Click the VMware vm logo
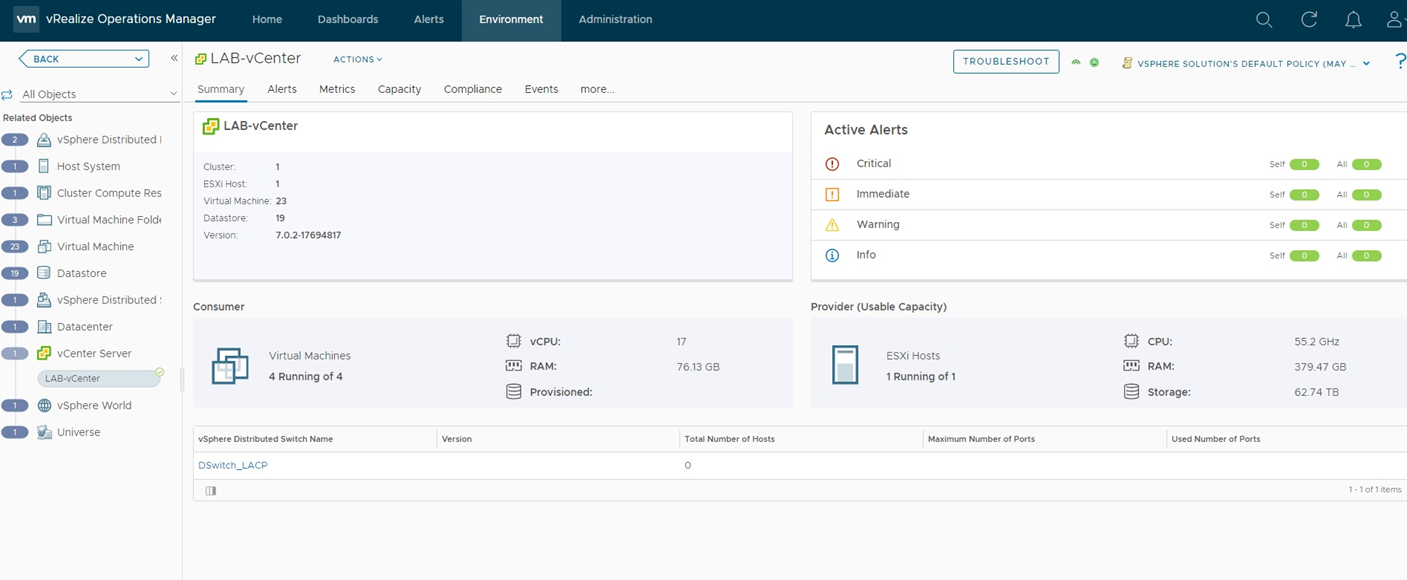The height and width of the screenshot is (580, 1407). 27,19
